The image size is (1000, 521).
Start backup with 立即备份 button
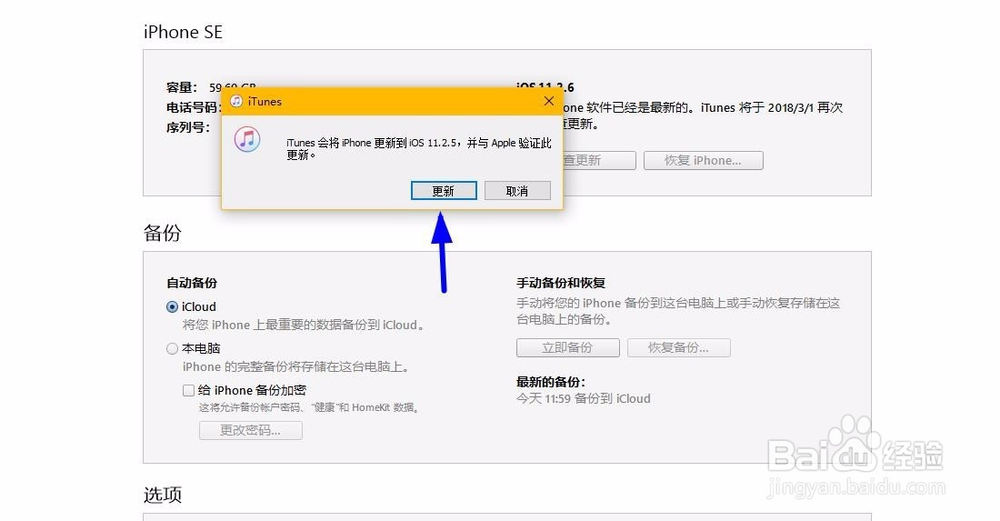[568, 348]
